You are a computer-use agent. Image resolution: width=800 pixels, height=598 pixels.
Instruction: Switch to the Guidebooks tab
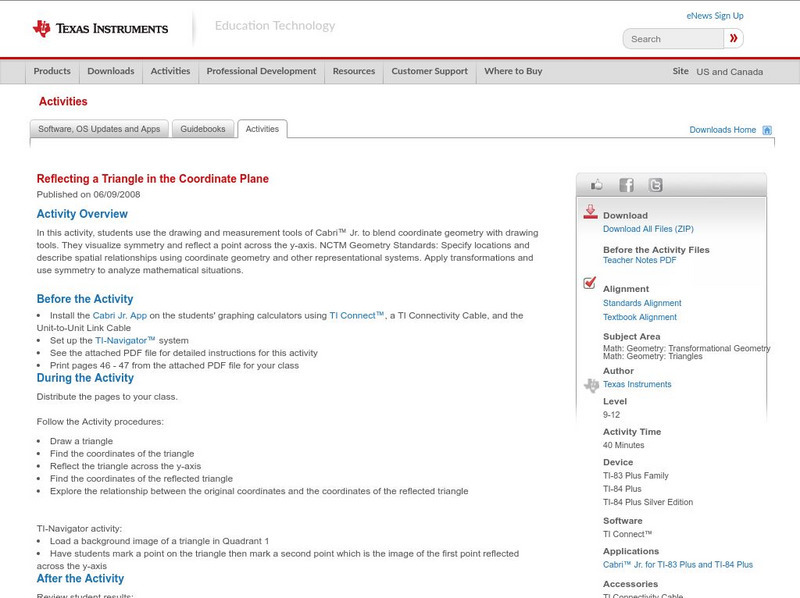click(x=203, y=129)
